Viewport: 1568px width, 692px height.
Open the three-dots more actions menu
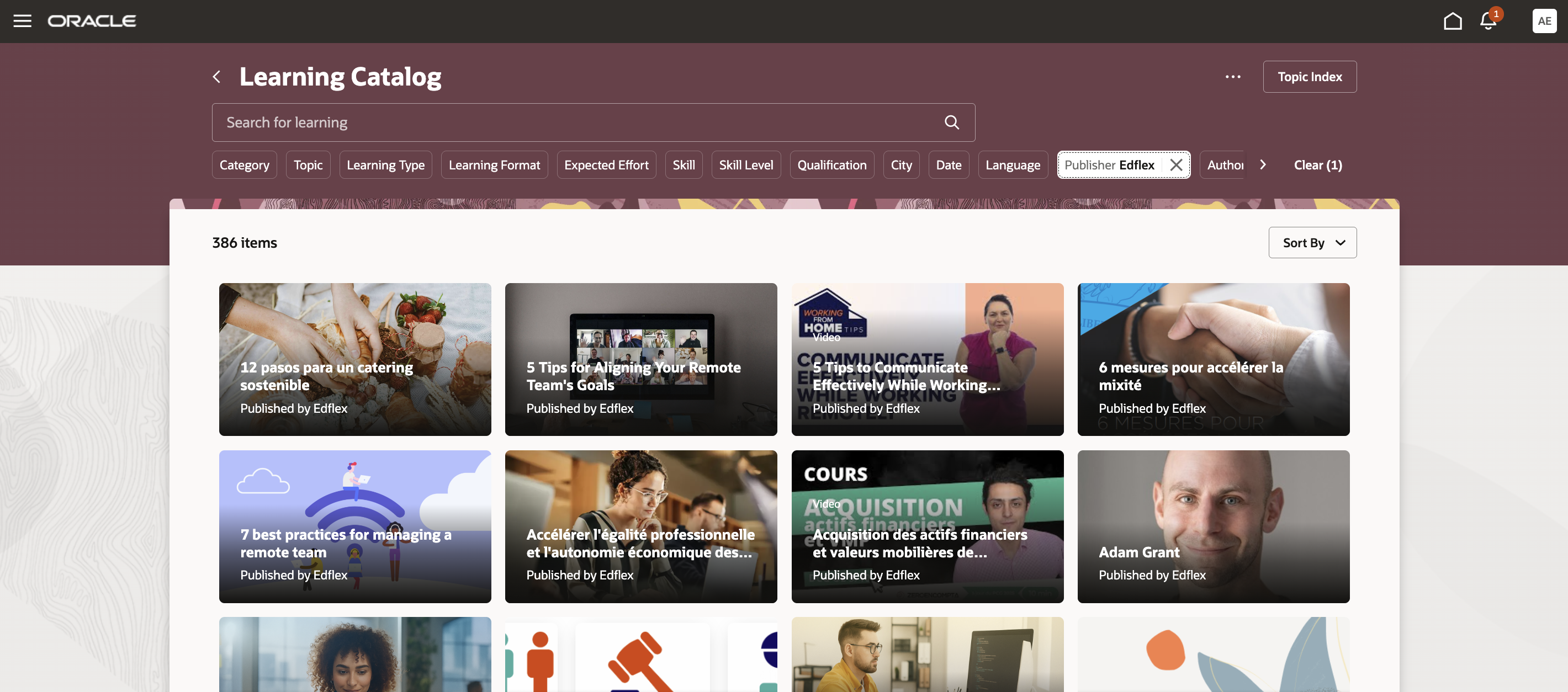[1233, 77]
